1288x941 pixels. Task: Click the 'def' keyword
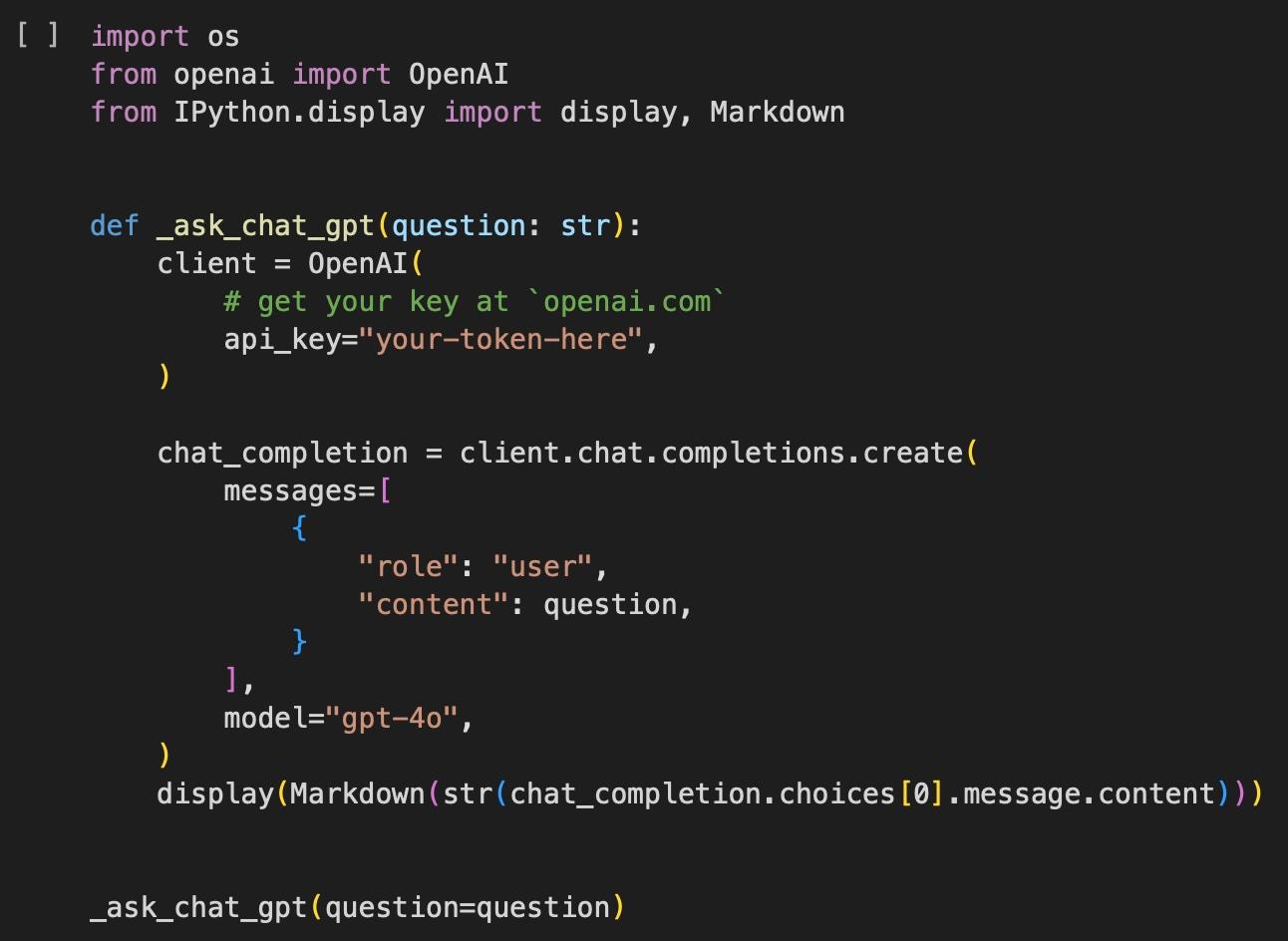115,225
